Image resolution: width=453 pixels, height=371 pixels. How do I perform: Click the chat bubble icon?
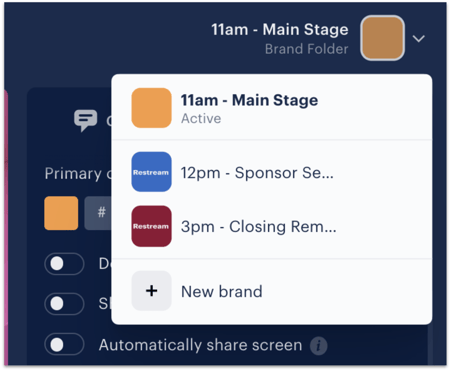(86, 120)
